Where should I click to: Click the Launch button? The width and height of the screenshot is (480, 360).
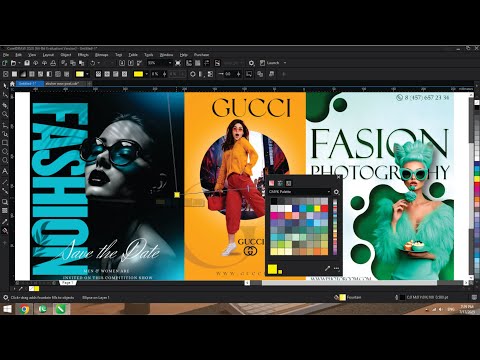tap(272, 63)
